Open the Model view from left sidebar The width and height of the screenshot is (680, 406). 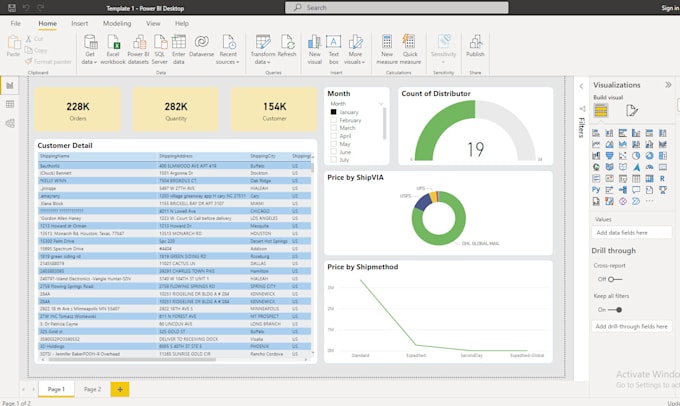(10, 124)
